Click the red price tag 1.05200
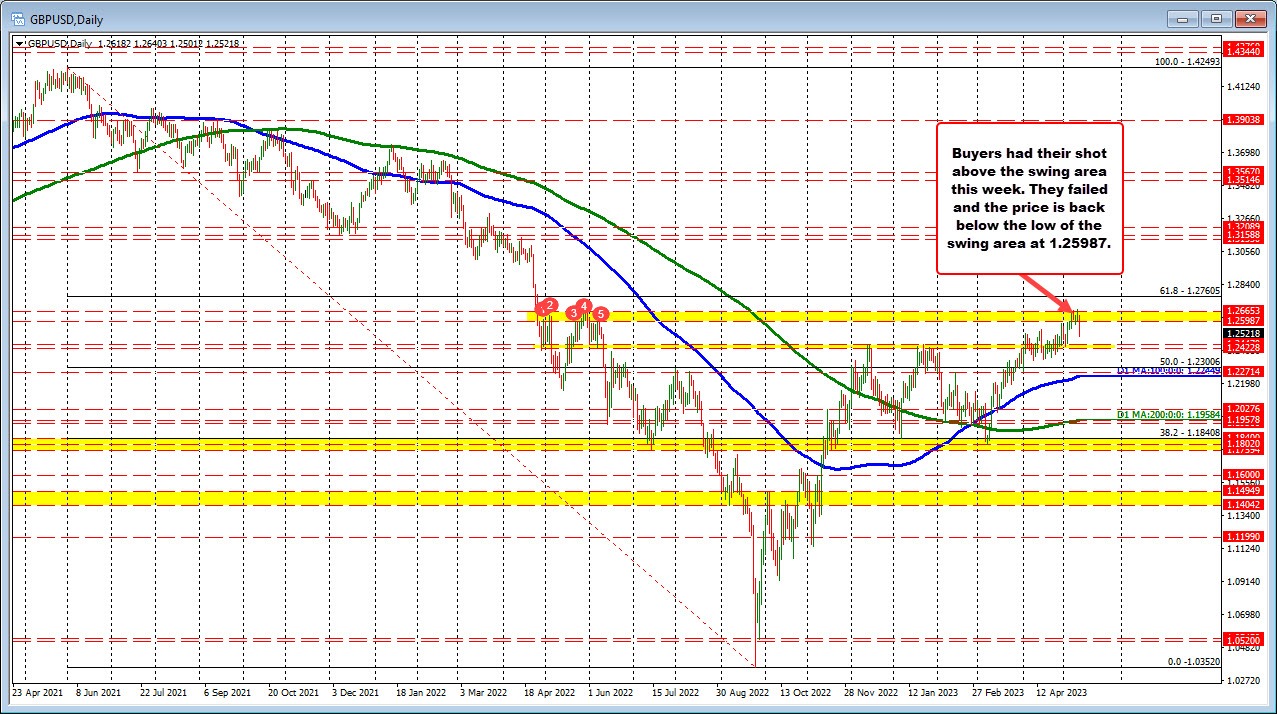This screenshot has height=714, width=1277. pos(1243,641)
